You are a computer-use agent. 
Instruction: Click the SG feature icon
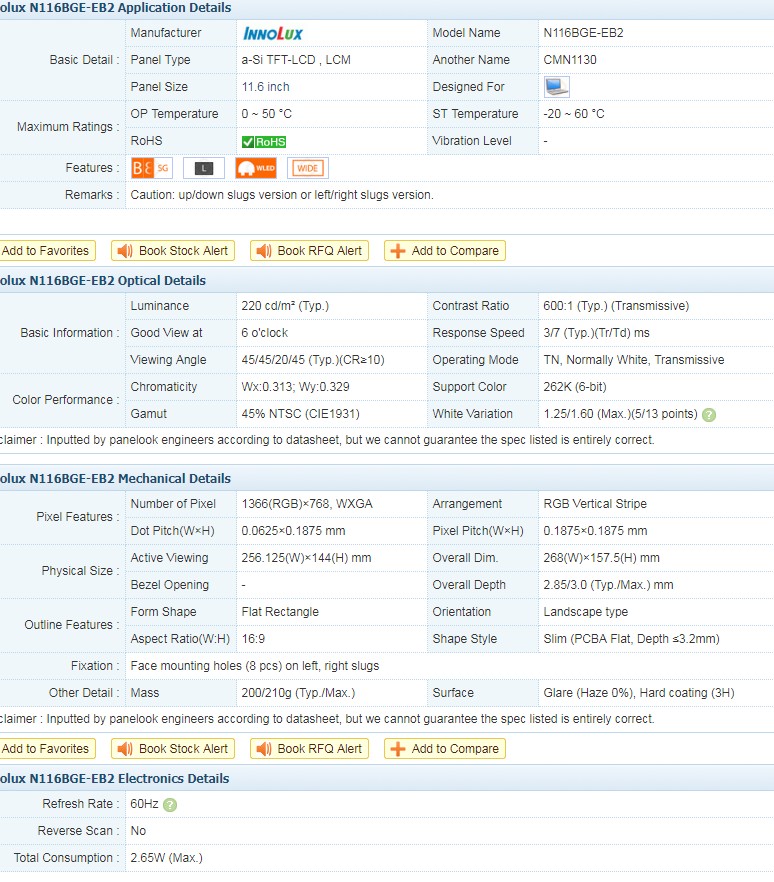click(151, 168)
